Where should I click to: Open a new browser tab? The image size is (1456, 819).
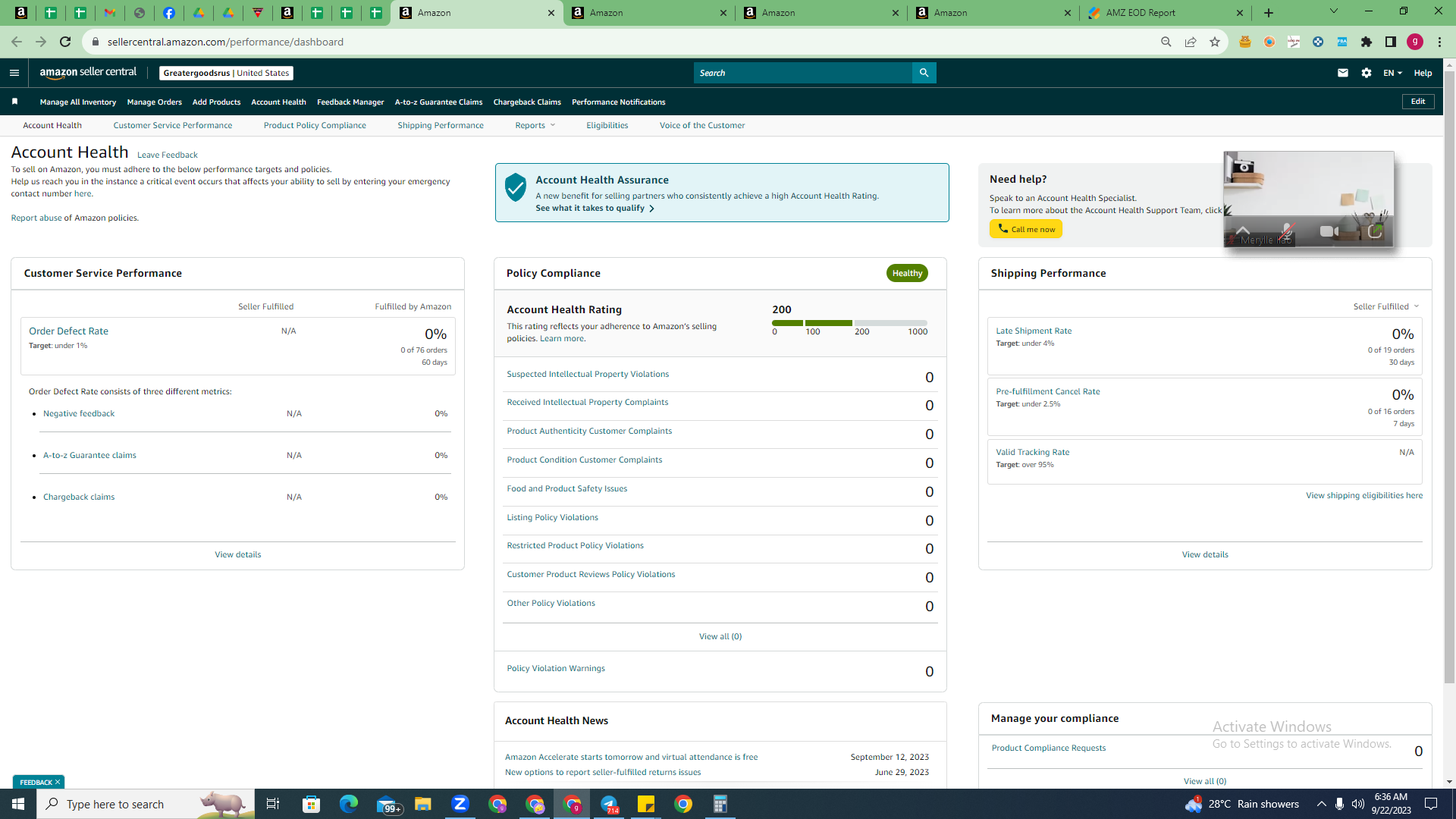1269,13
